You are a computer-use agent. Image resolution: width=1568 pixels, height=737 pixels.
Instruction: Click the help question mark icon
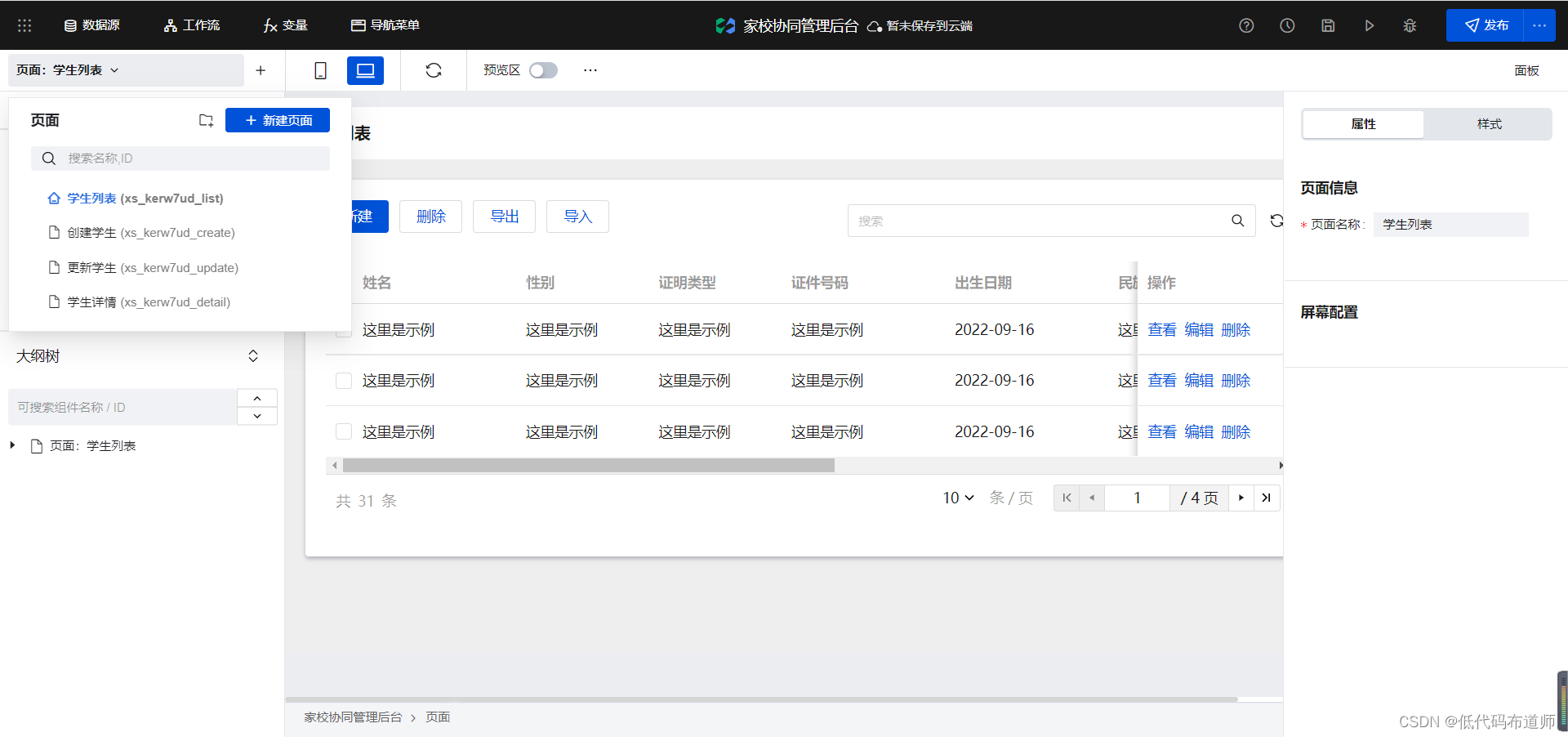[1246, 25]
